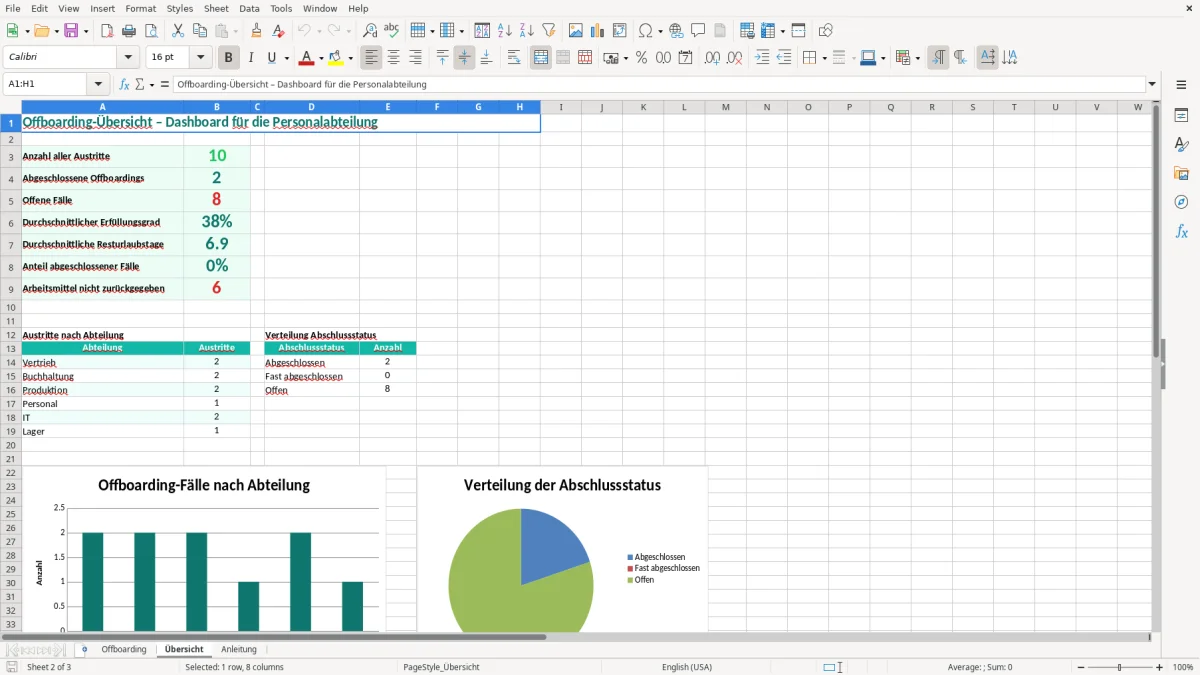Toggle left-to-right text direction

pos(938,58)
